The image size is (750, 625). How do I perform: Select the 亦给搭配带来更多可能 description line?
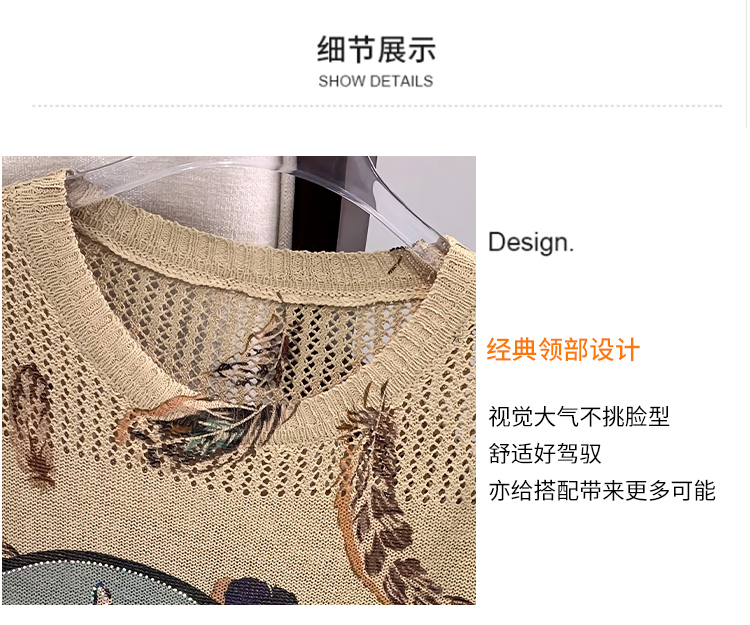(602, 491)
